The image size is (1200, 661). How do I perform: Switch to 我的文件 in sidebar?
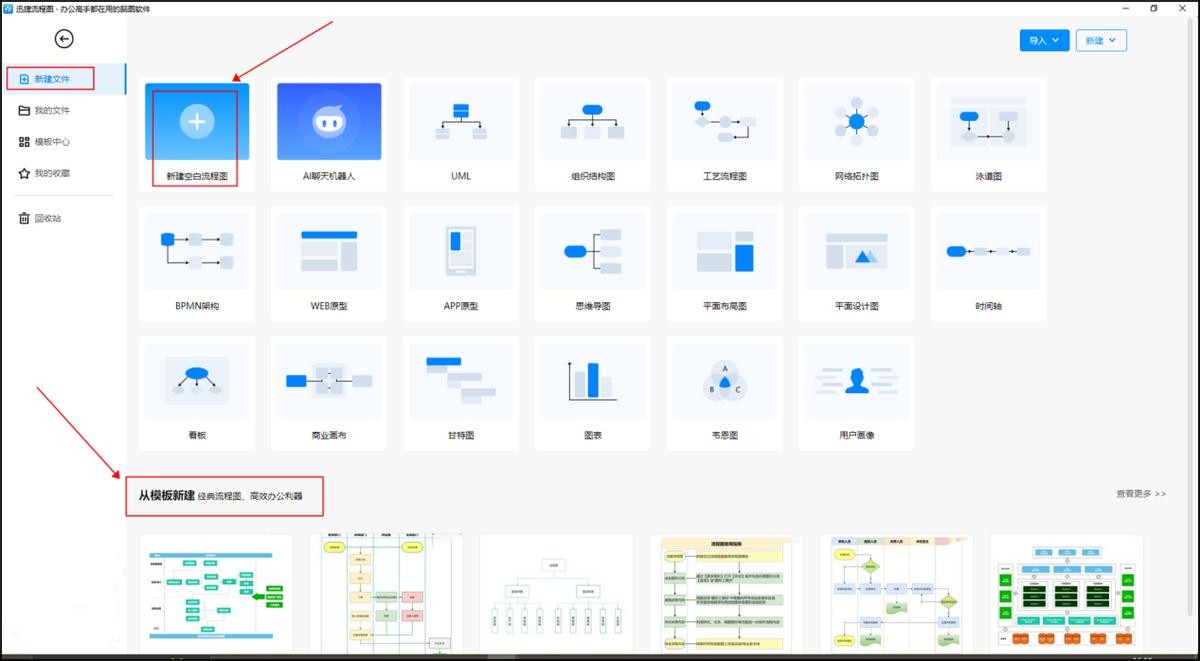point(52,111)
